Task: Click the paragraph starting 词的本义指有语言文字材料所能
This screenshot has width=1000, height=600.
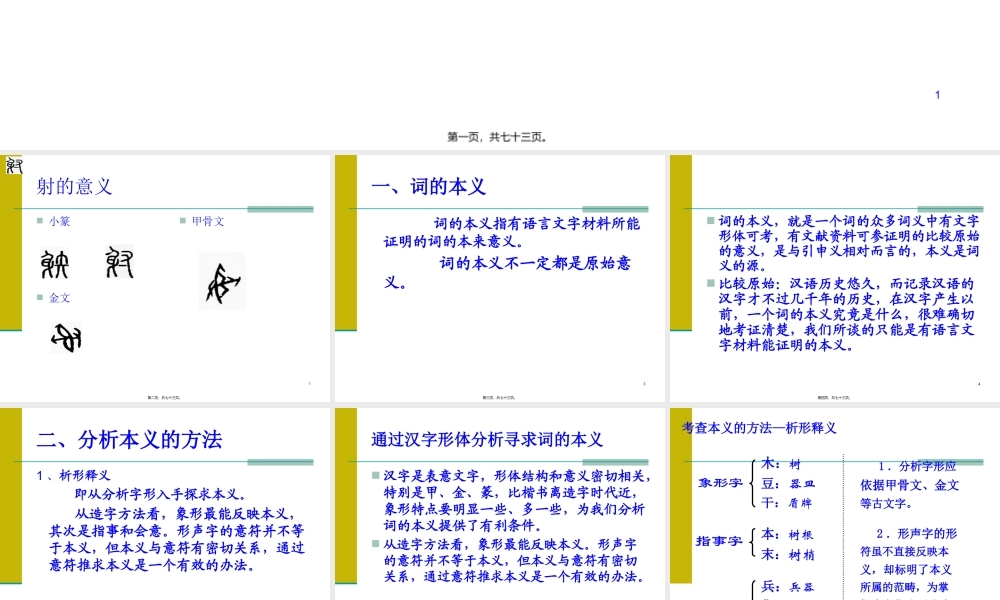Action: 511,233
